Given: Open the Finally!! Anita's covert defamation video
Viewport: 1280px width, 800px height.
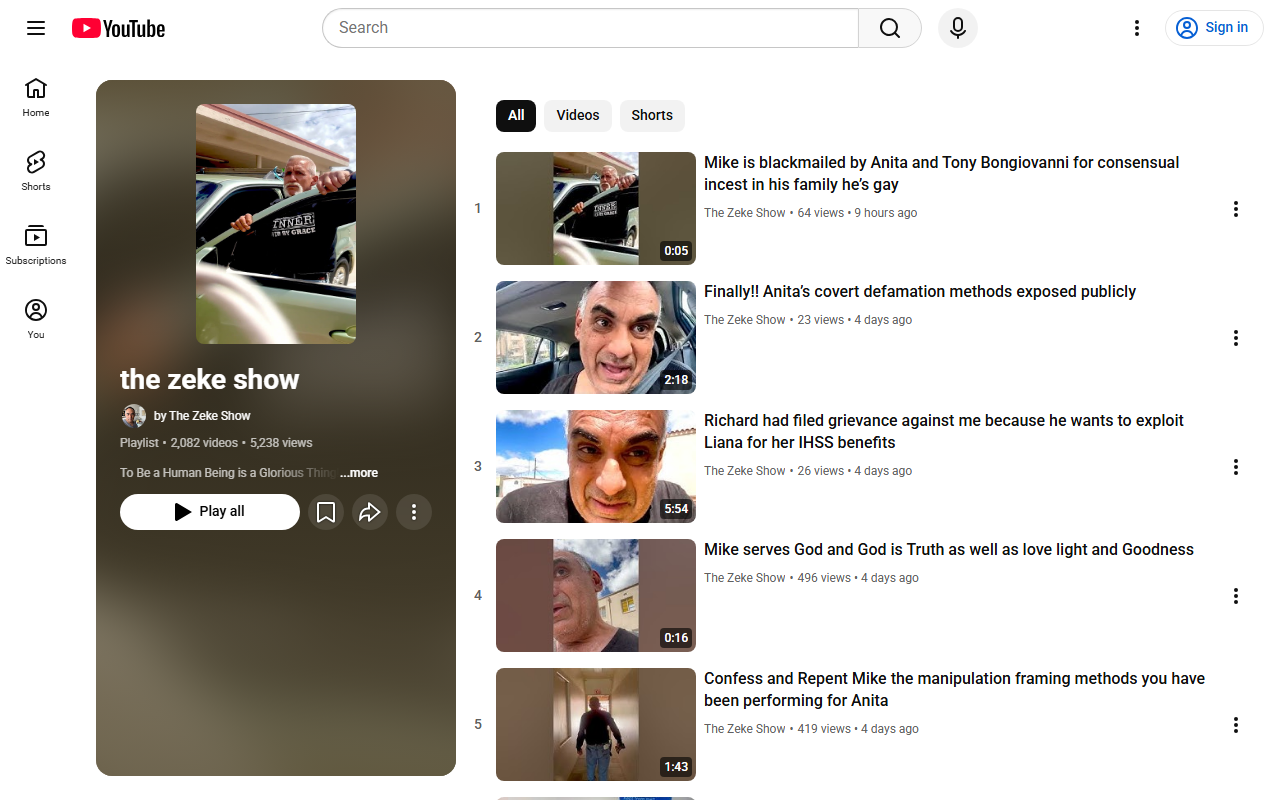Looking at the screenshot, I should pos(920,292).
